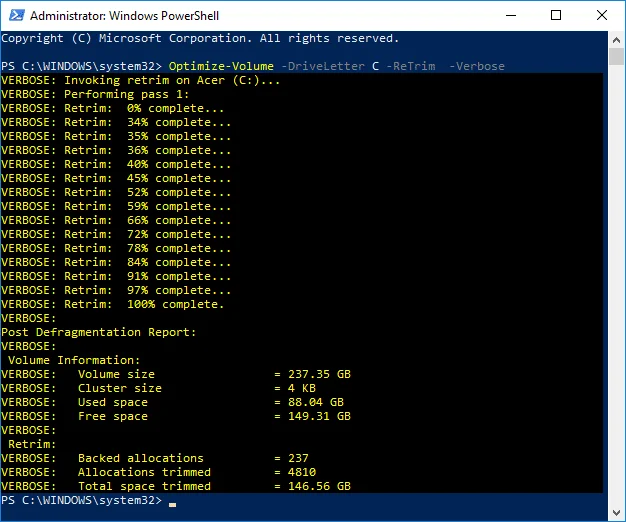Click the Total space trimmed value 146.56 GB
Image resolution: width=626 pixels, height=522 pixels.
tap(319, 486)
